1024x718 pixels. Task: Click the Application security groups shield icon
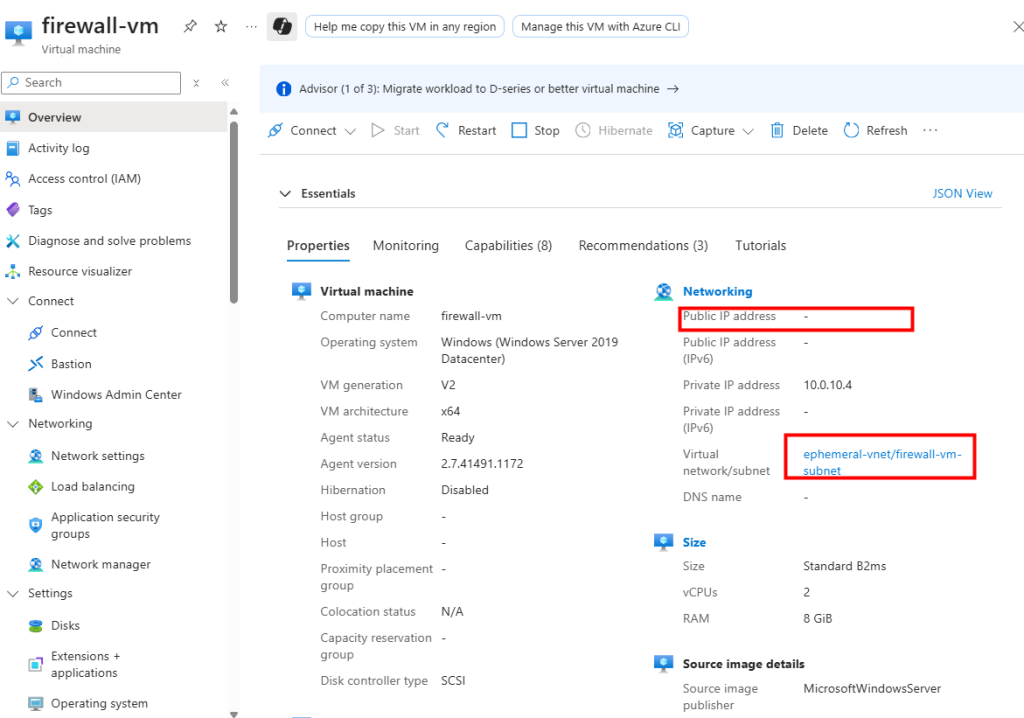pyautogui.click(x=36, y=525)
